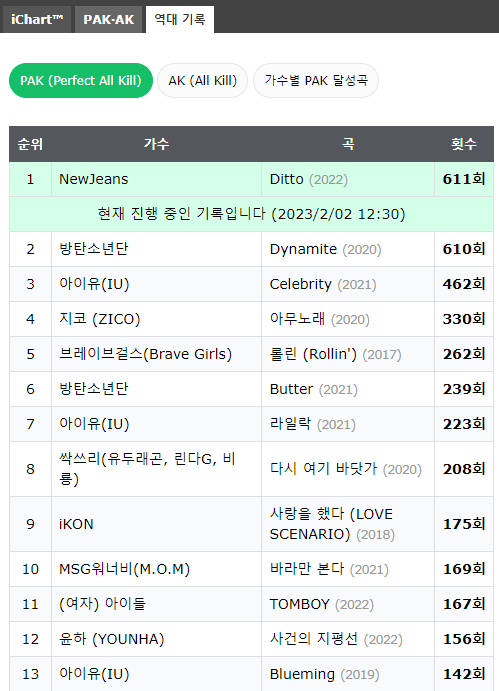
Task: Select the 라일락 (2021) song cell
Action: click(348, 424)
